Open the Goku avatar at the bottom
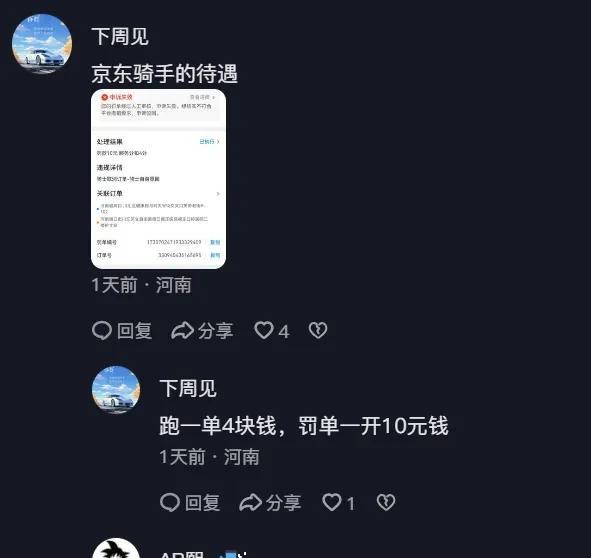 click(x=116, y=549)
